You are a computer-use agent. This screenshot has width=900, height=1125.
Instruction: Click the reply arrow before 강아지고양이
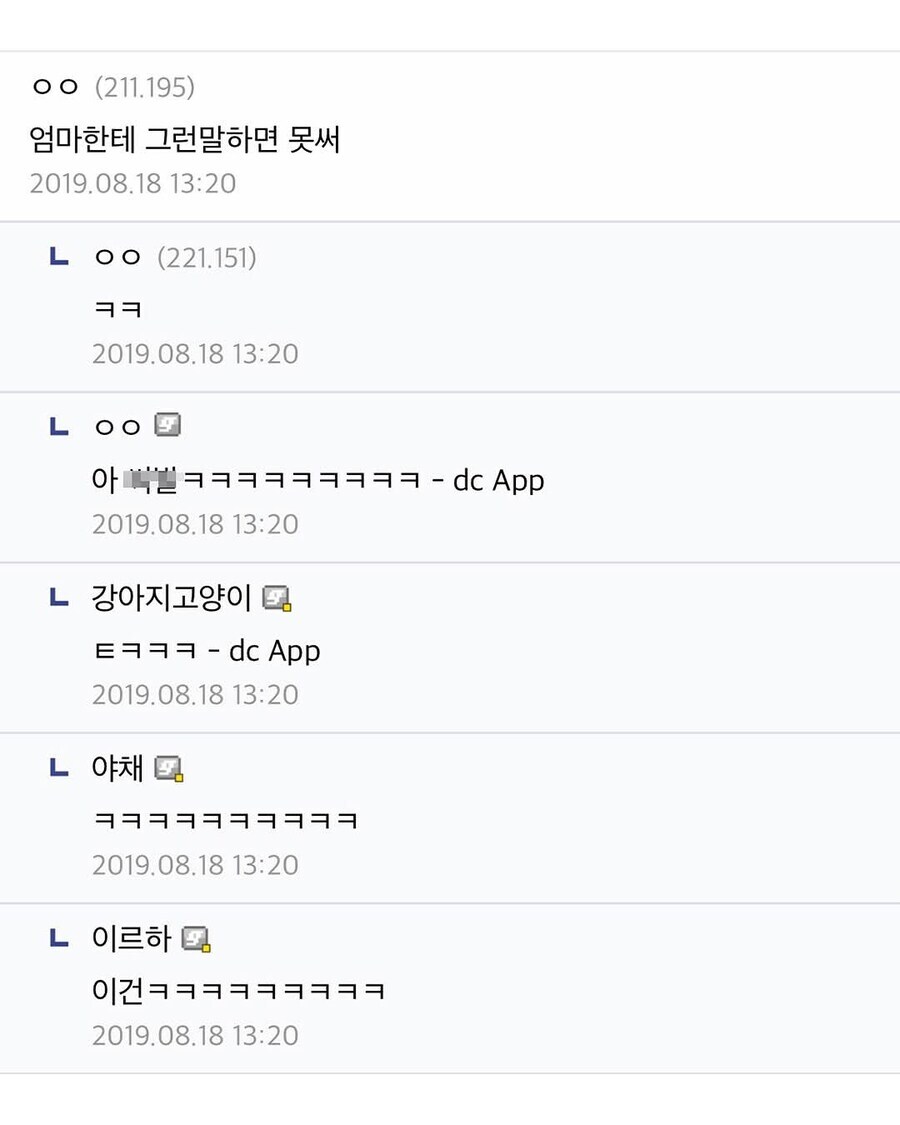point(59,598)
